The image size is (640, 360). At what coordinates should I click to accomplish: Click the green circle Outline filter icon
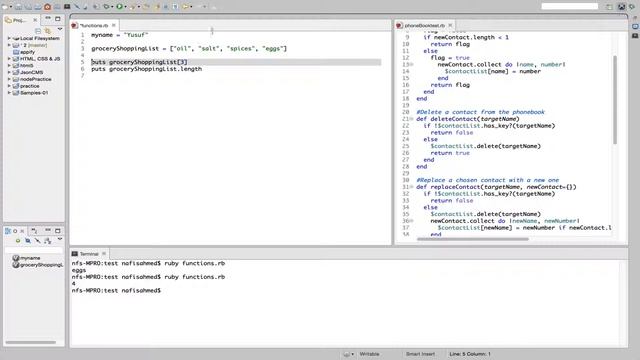coord(18,241)
